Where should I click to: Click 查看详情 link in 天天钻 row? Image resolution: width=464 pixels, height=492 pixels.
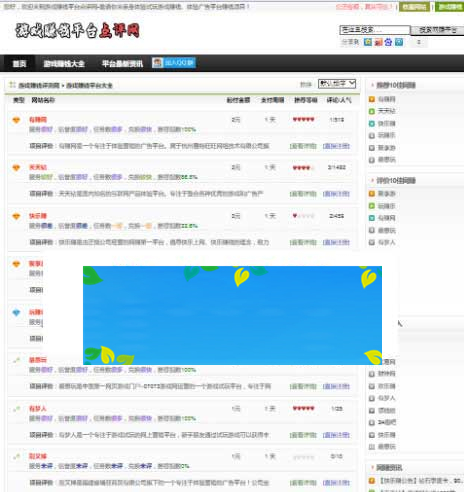pos(303,194)
